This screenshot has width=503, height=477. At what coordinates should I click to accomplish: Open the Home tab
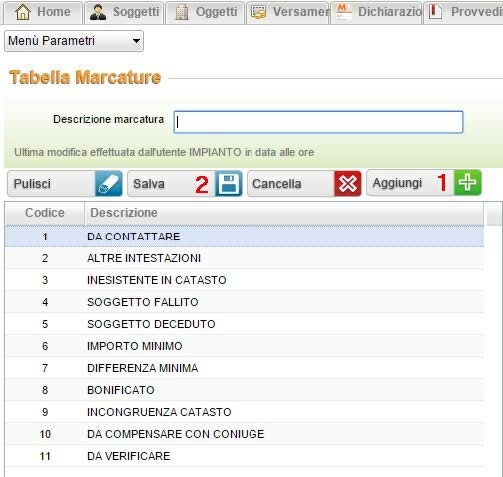43,12
